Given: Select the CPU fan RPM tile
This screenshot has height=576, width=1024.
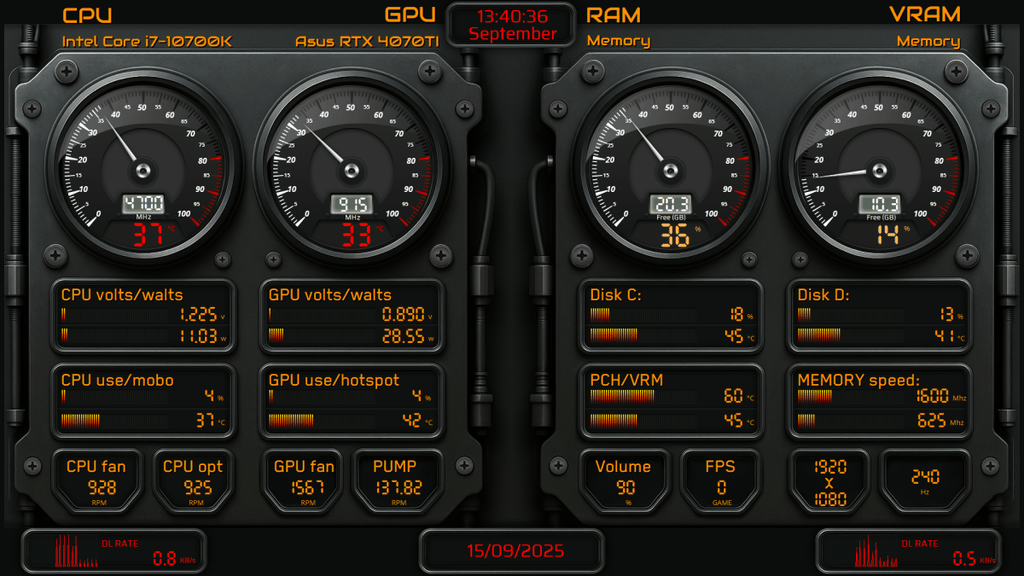Looking at the screenshot, I should click(96, 478).
